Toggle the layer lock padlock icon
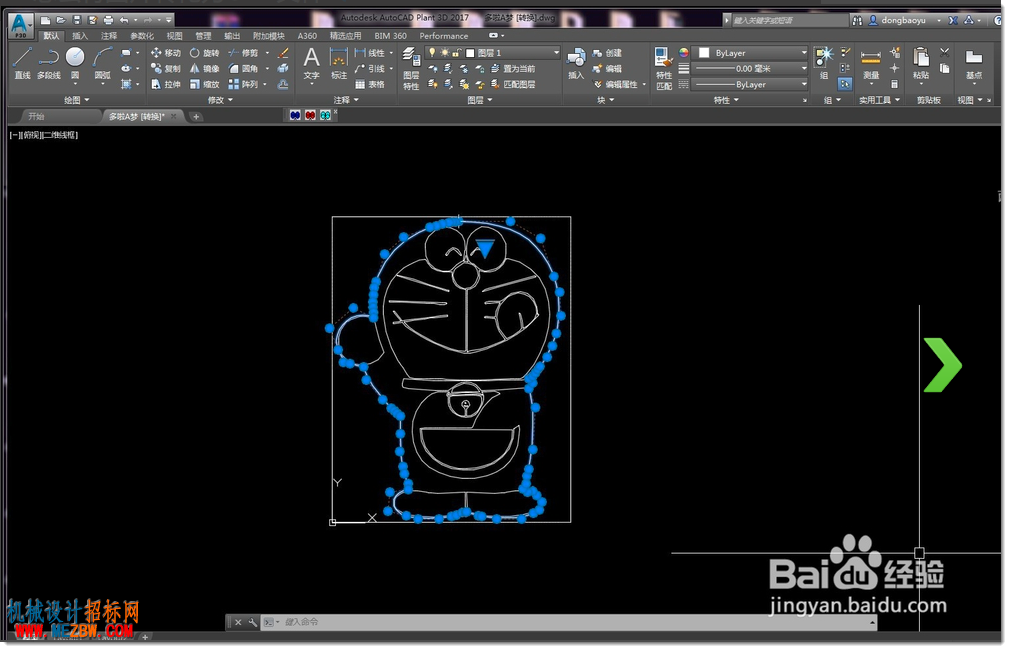This screenshot has height=650, width=1009. [x=456, y=53]
